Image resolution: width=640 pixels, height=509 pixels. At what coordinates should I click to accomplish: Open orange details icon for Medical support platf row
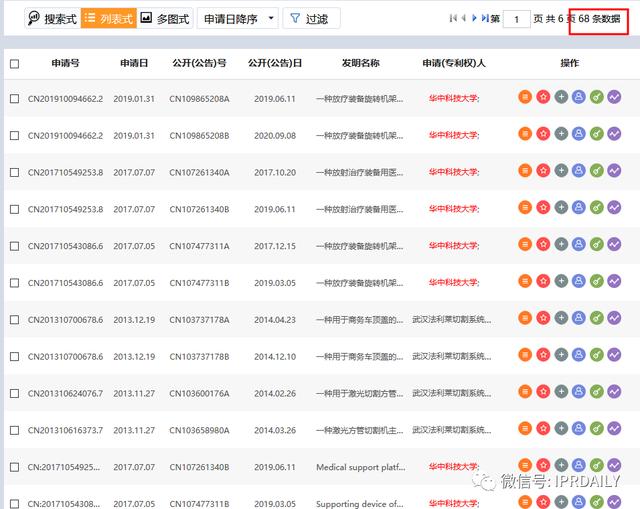click(525, 465)
